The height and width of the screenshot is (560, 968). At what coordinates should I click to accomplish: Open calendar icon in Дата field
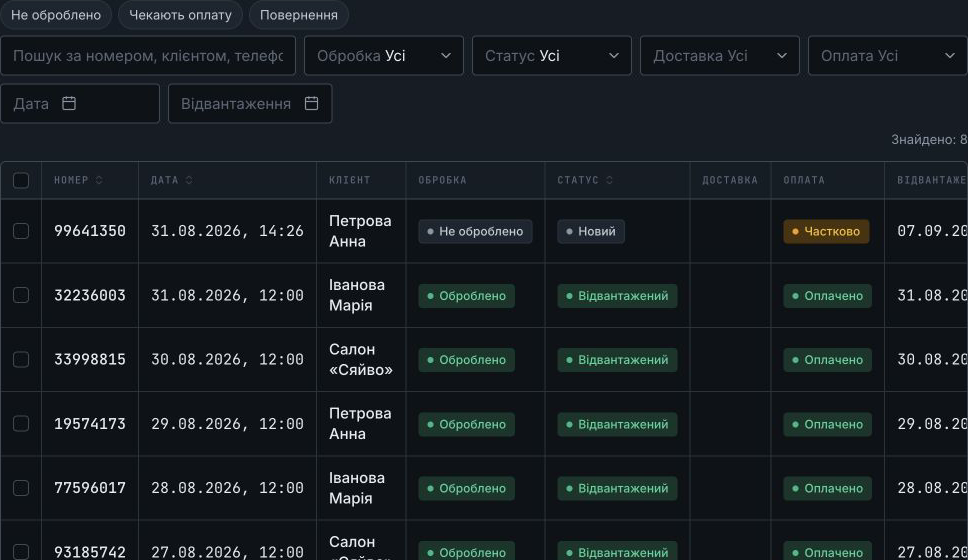pyautogui.click(x=69, y=103)
